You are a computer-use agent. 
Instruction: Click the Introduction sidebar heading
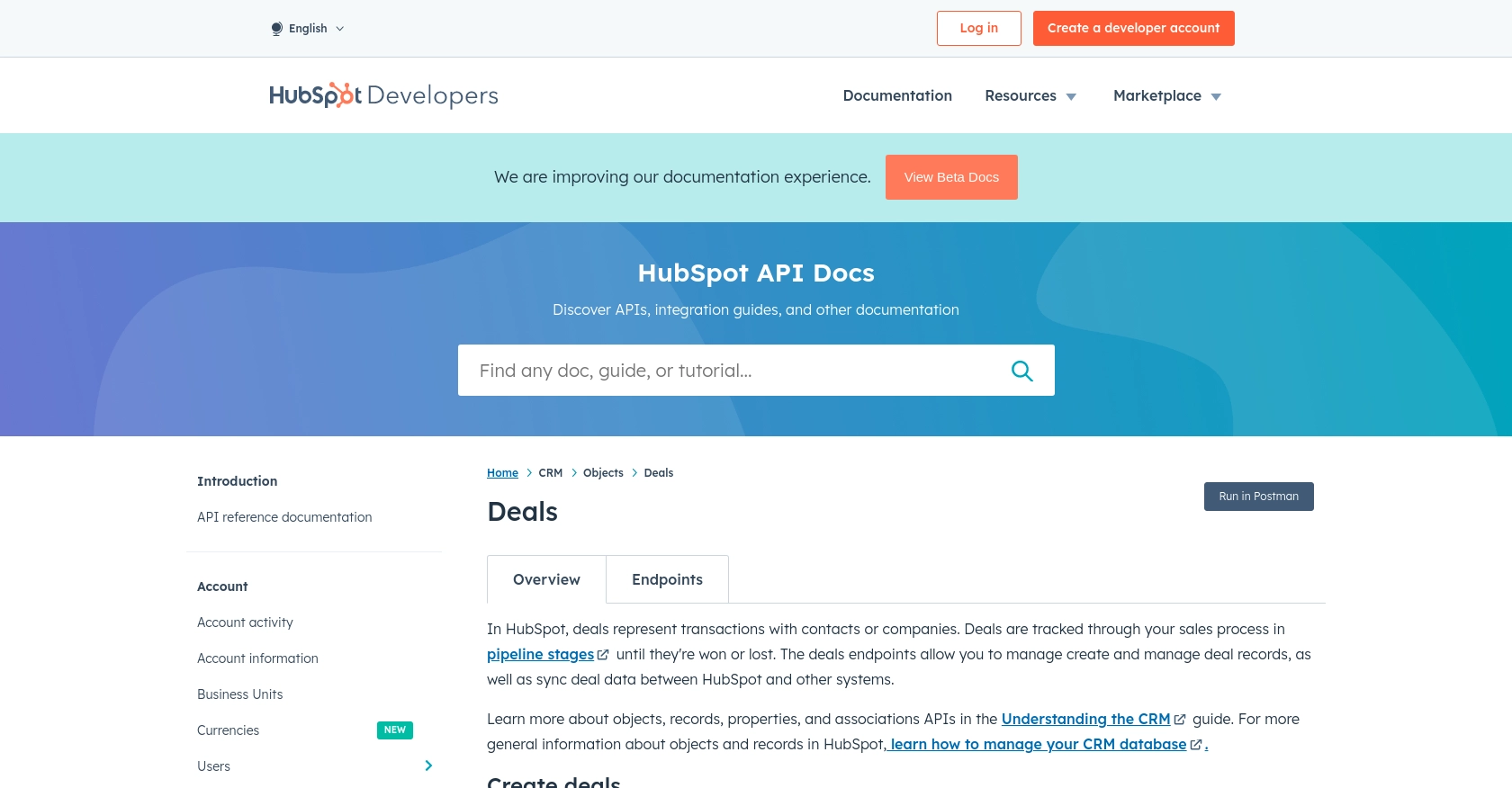(238, 481)
